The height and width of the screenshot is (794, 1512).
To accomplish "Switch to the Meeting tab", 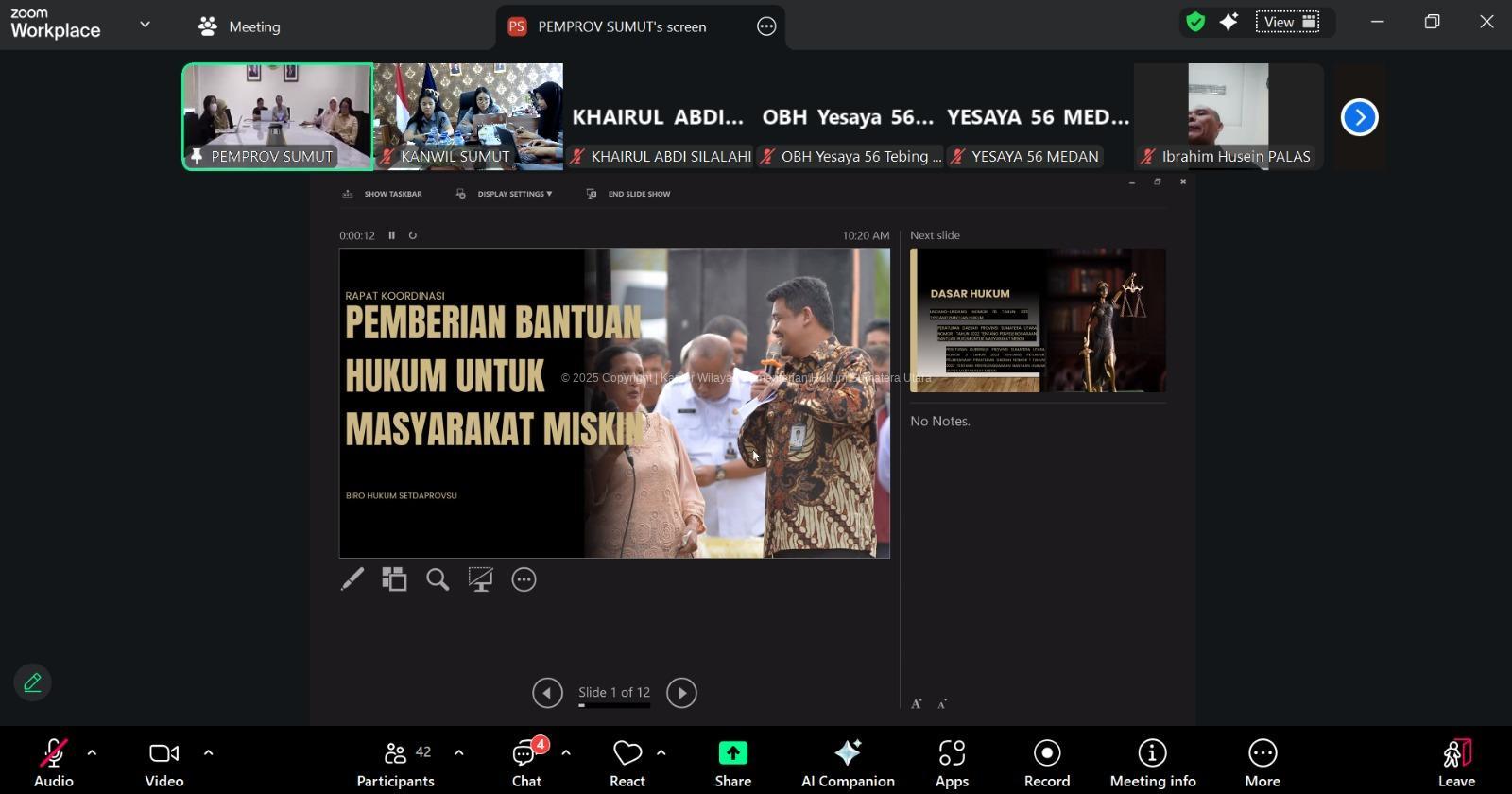I will tap(239, 26).
